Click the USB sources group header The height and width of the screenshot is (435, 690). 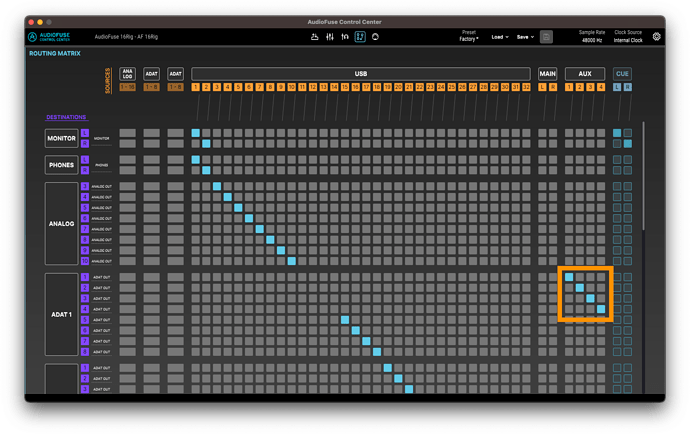(361, 73)
